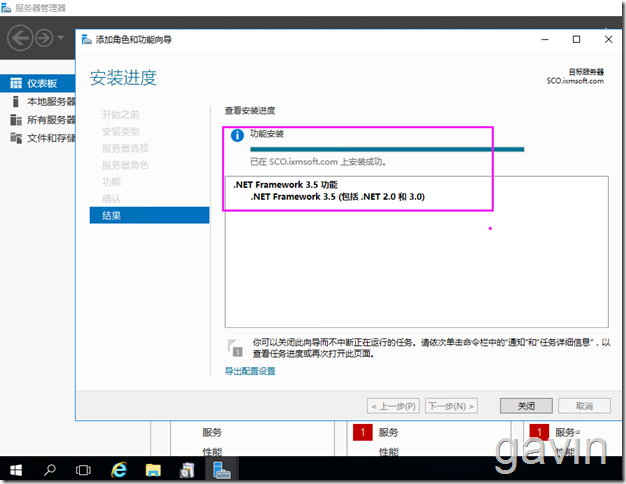The width and height of the screenshot is (626, 484).
Task: Select the 服务器角色 wizard step
Action: tap(125, 165)
